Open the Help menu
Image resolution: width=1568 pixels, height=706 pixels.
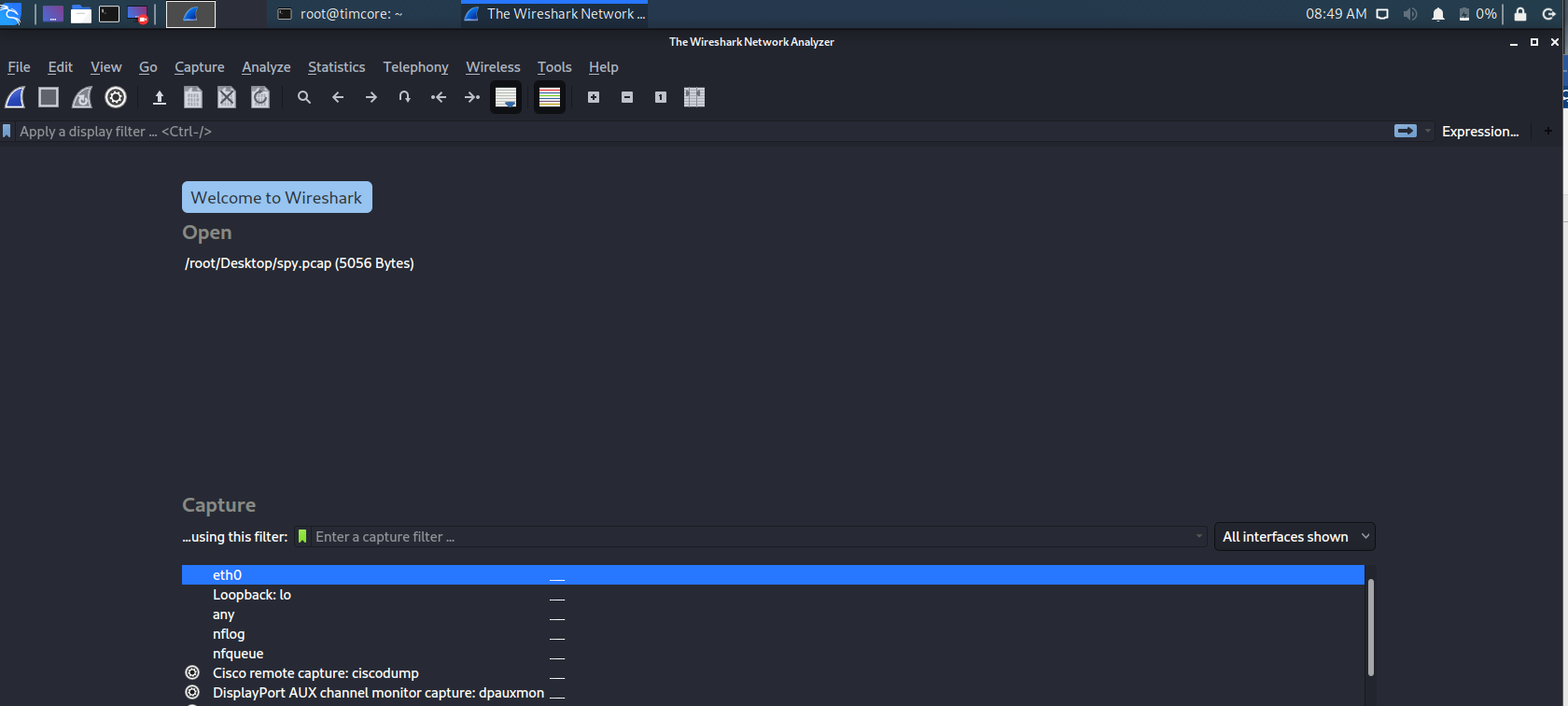coord(604,67)
